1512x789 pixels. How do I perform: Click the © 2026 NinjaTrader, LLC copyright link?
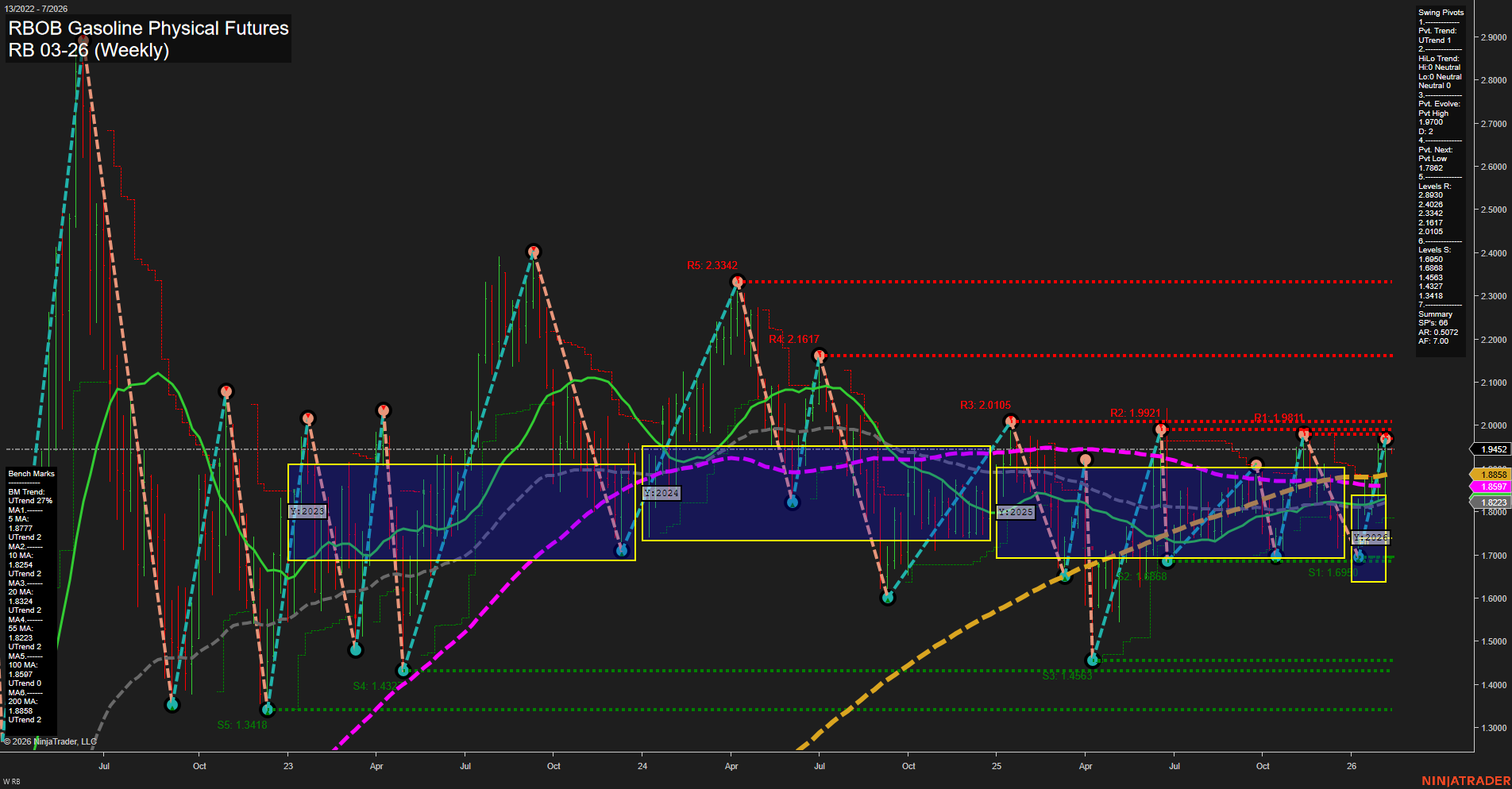coord(49,741)
